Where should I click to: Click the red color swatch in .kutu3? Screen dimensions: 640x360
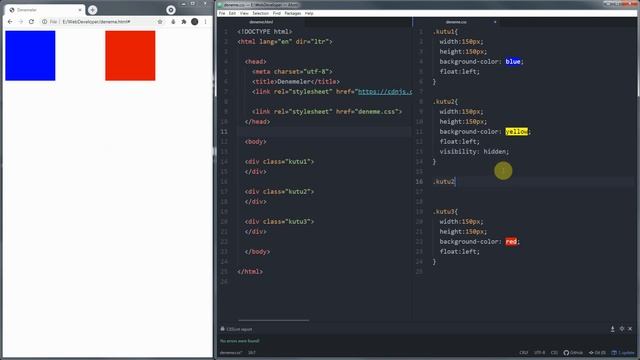(x=511, y=242)
